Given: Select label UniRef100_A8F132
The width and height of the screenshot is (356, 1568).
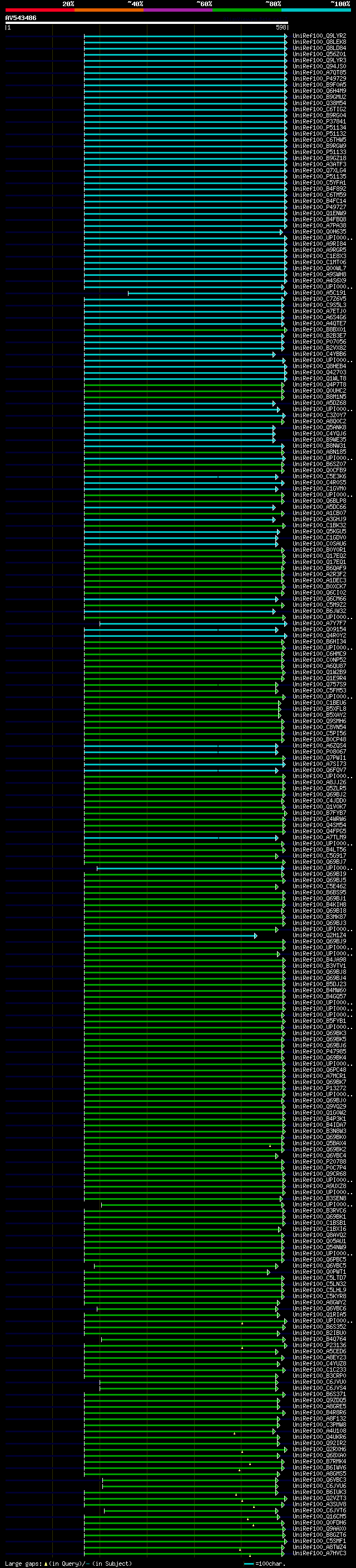Looking at the screenshot, I should [319, 1419].
